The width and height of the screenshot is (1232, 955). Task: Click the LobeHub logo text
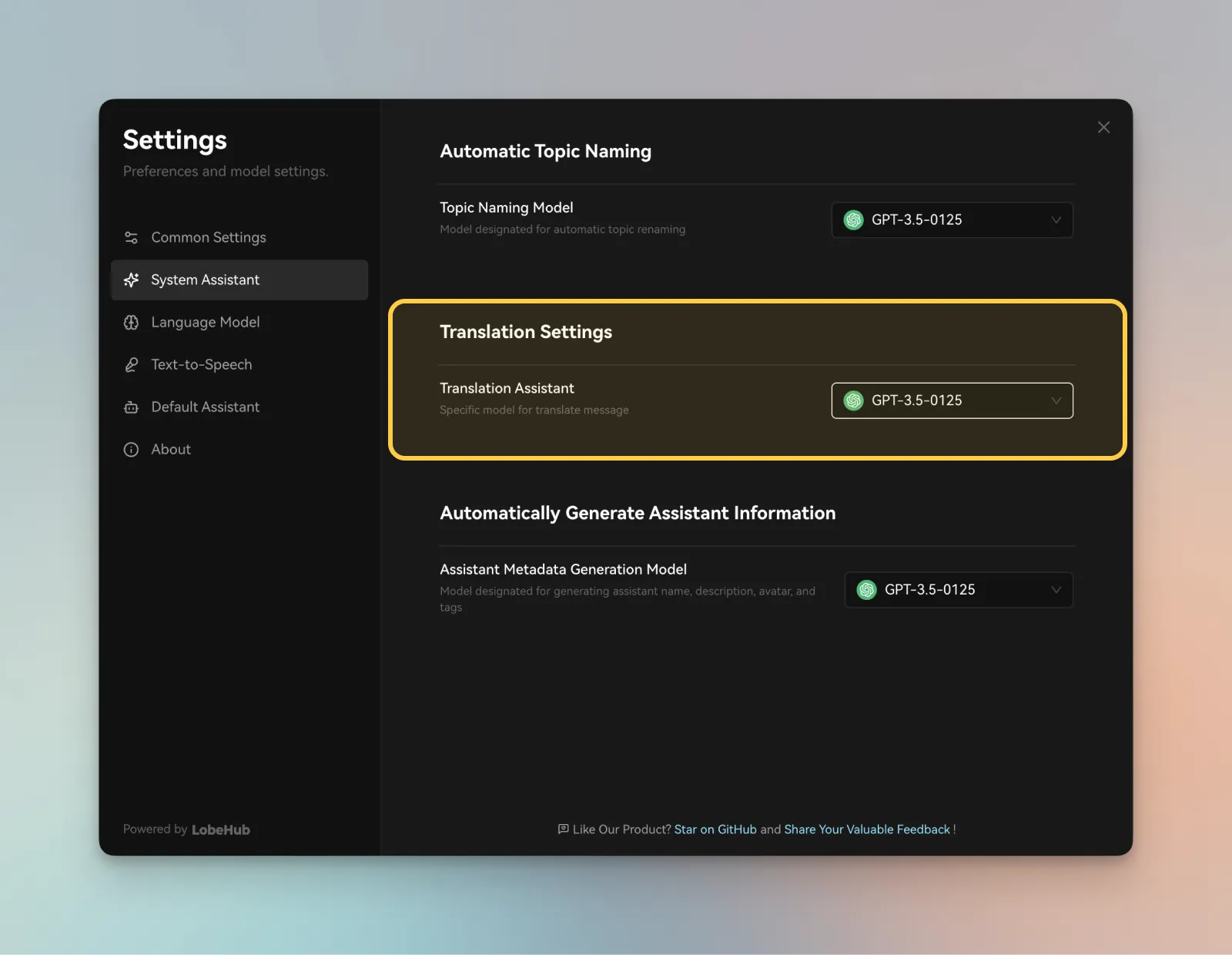coord(221,829)
